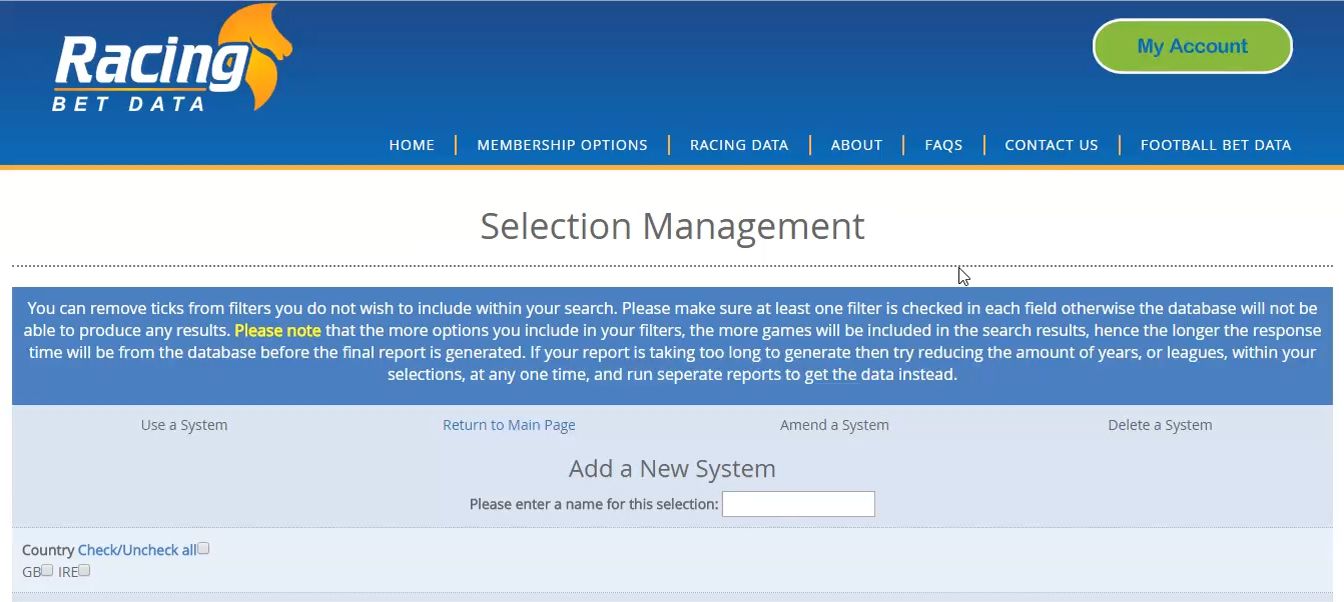This screenshot has width=1344, height=602.
Task: Open MEMBERSHIP OPTIONS in the navigation bar
Action: [x=562, y=145]
